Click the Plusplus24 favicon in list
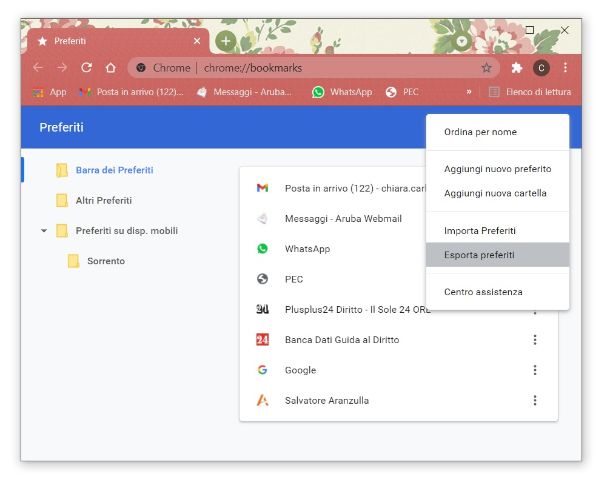 coord(263,309)
